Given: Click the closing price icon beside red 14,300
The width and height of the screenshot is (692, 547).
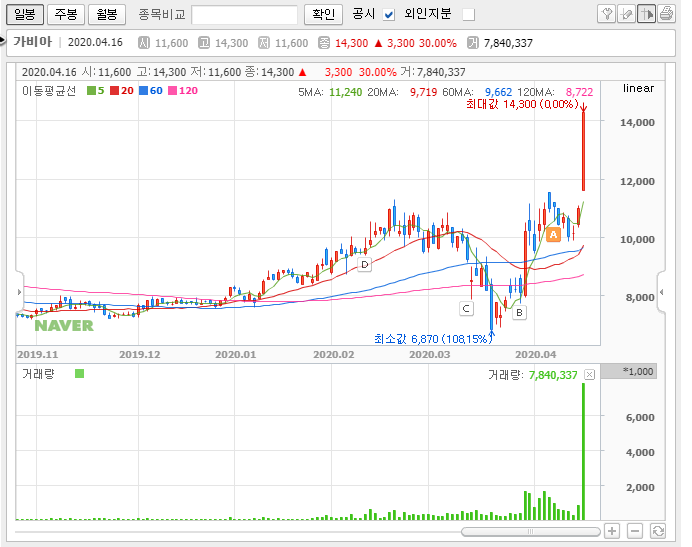Looking at the screenshot, I should click(323, 43).
